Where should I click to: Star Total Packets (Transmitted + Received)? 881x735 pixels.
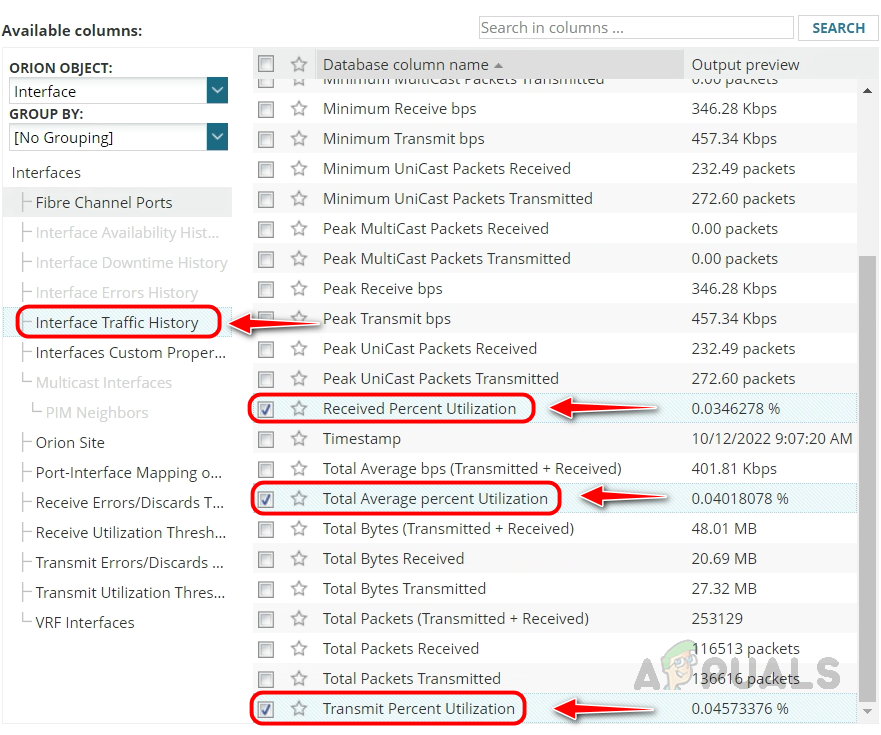(x=299, y=618)
